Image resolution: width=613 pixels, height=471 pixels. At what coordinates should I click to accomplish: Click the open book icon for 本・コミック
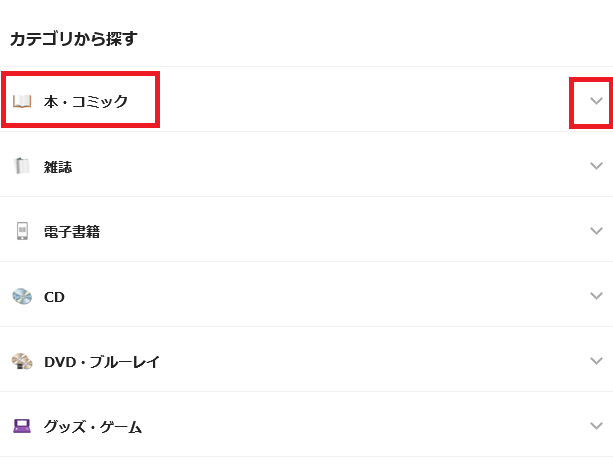[22, 101]
